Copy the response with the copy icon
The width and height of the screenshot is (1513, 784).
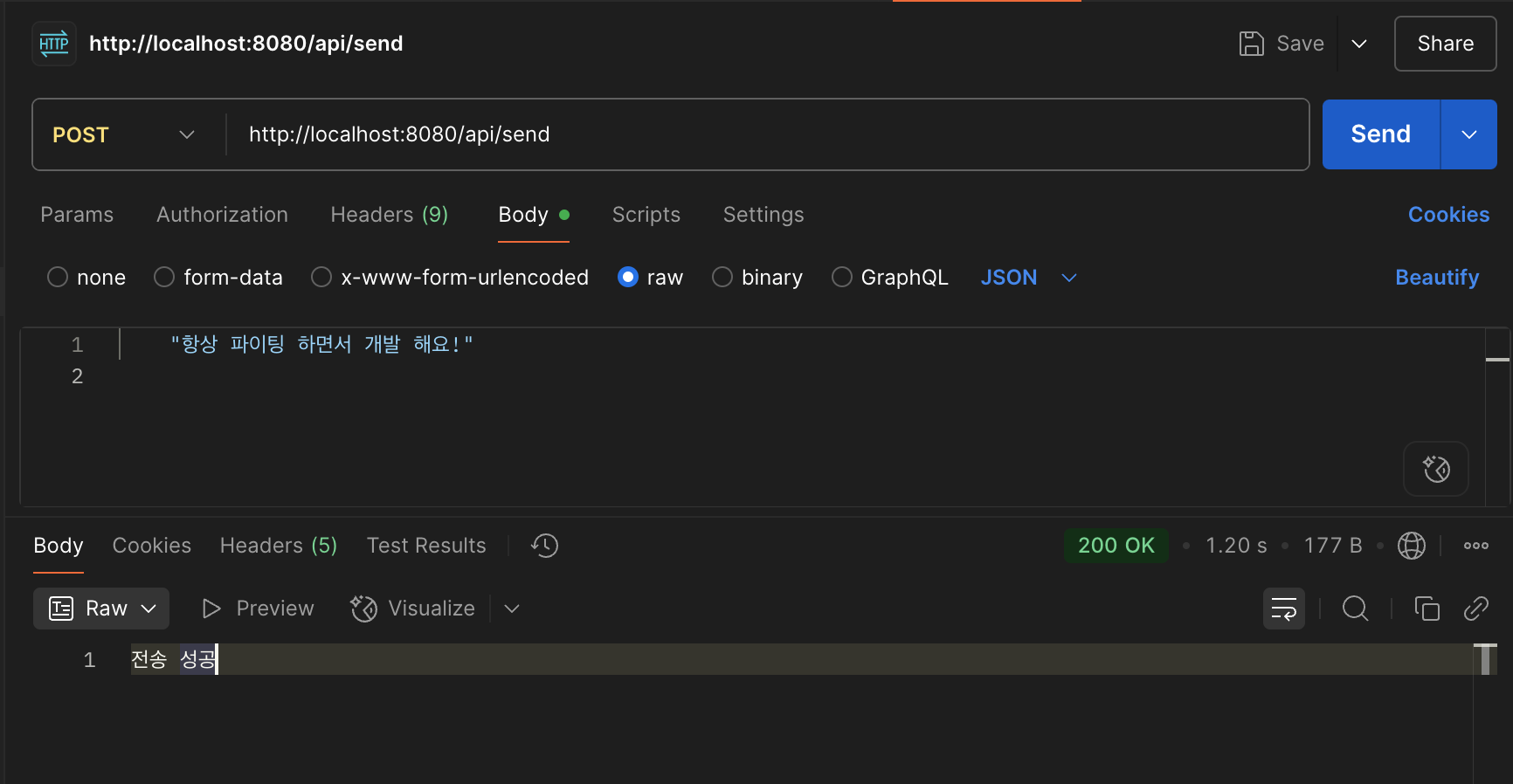[x=1427, y=609]
